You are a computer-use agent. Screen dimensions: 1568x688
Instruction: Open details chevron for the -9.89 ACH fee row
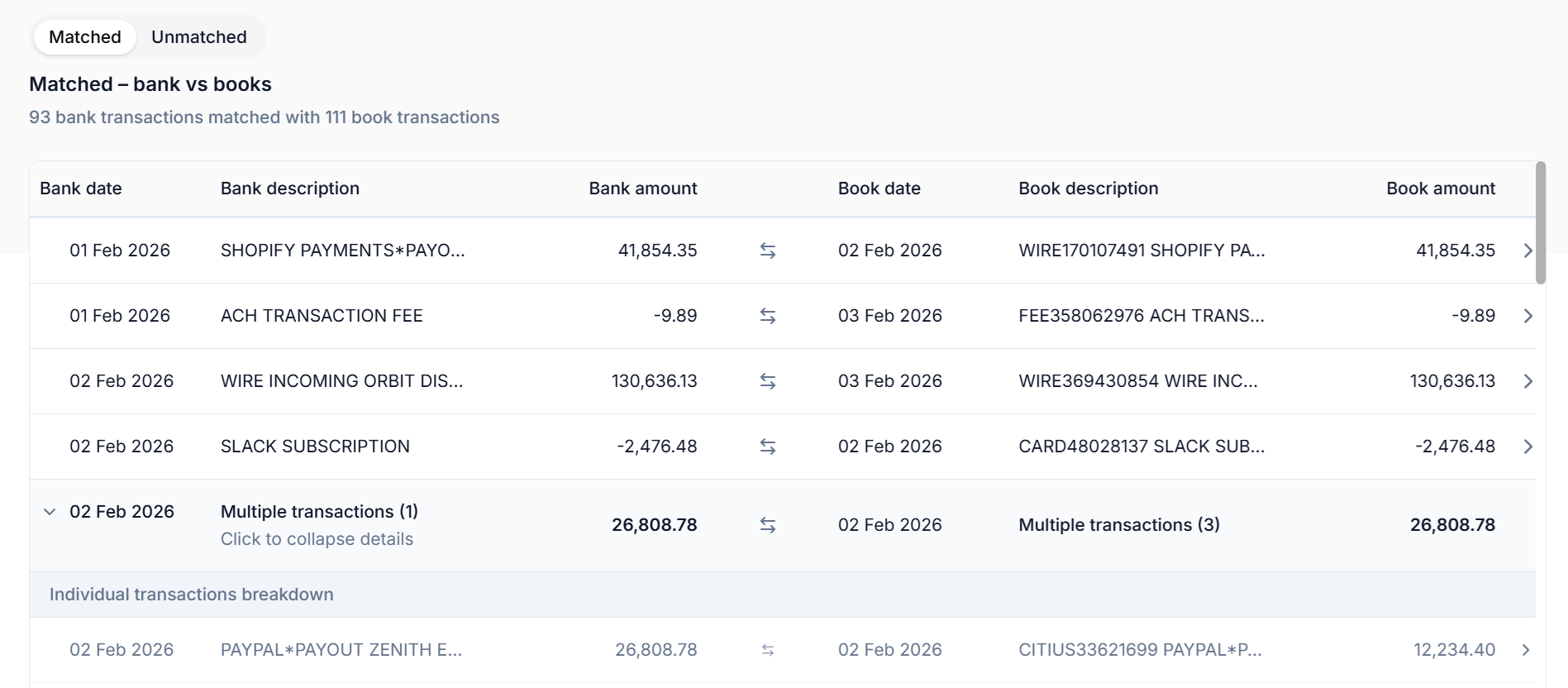coord(1527,316)
